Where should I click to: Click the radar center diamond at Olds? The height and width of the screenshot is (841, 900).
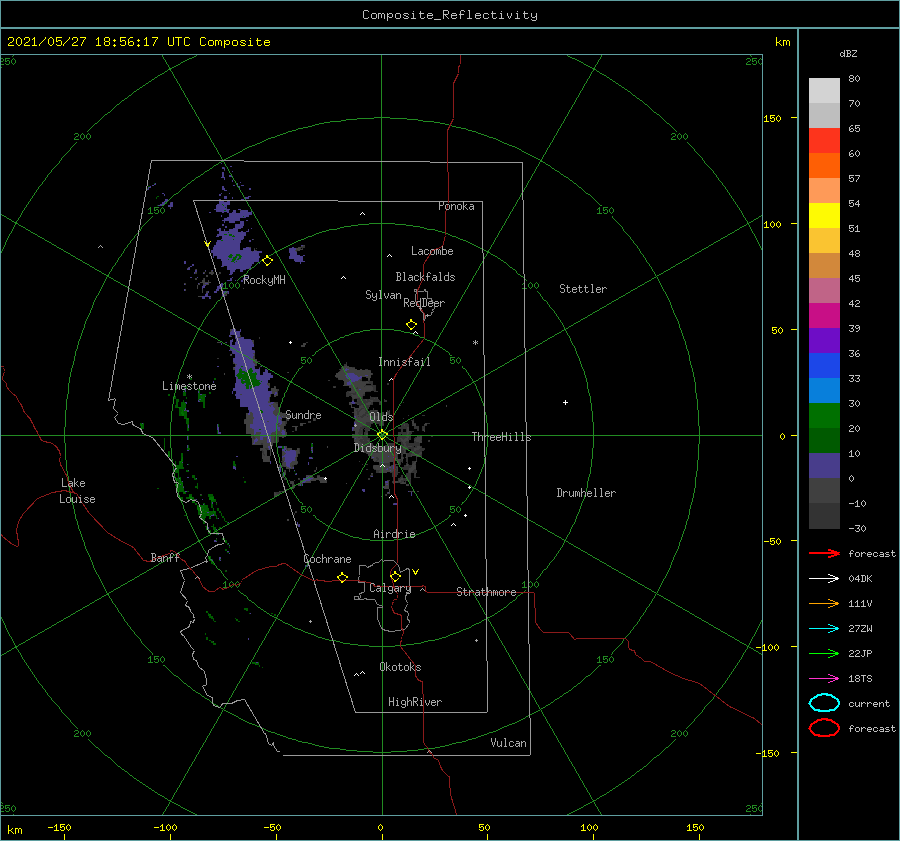[x=382, y=435]
